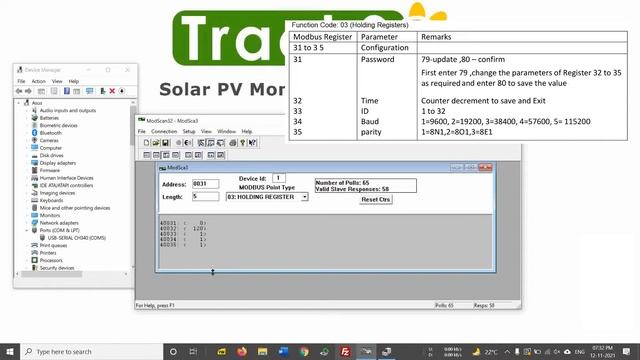The image size is (640, 360).
Task: Open Task View from the taskbar
Action: click(x=193, y=351)
